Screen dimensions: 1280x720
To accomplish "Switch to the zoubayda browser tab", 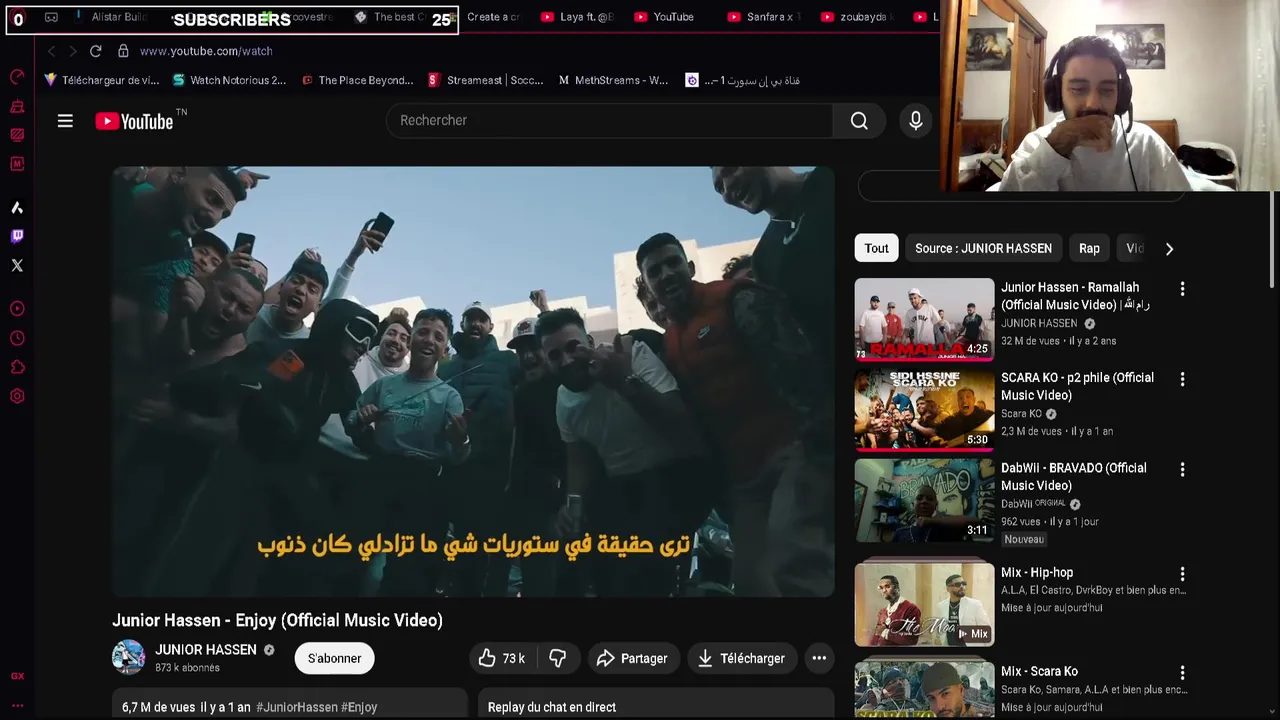I will [x=857, y=17].
